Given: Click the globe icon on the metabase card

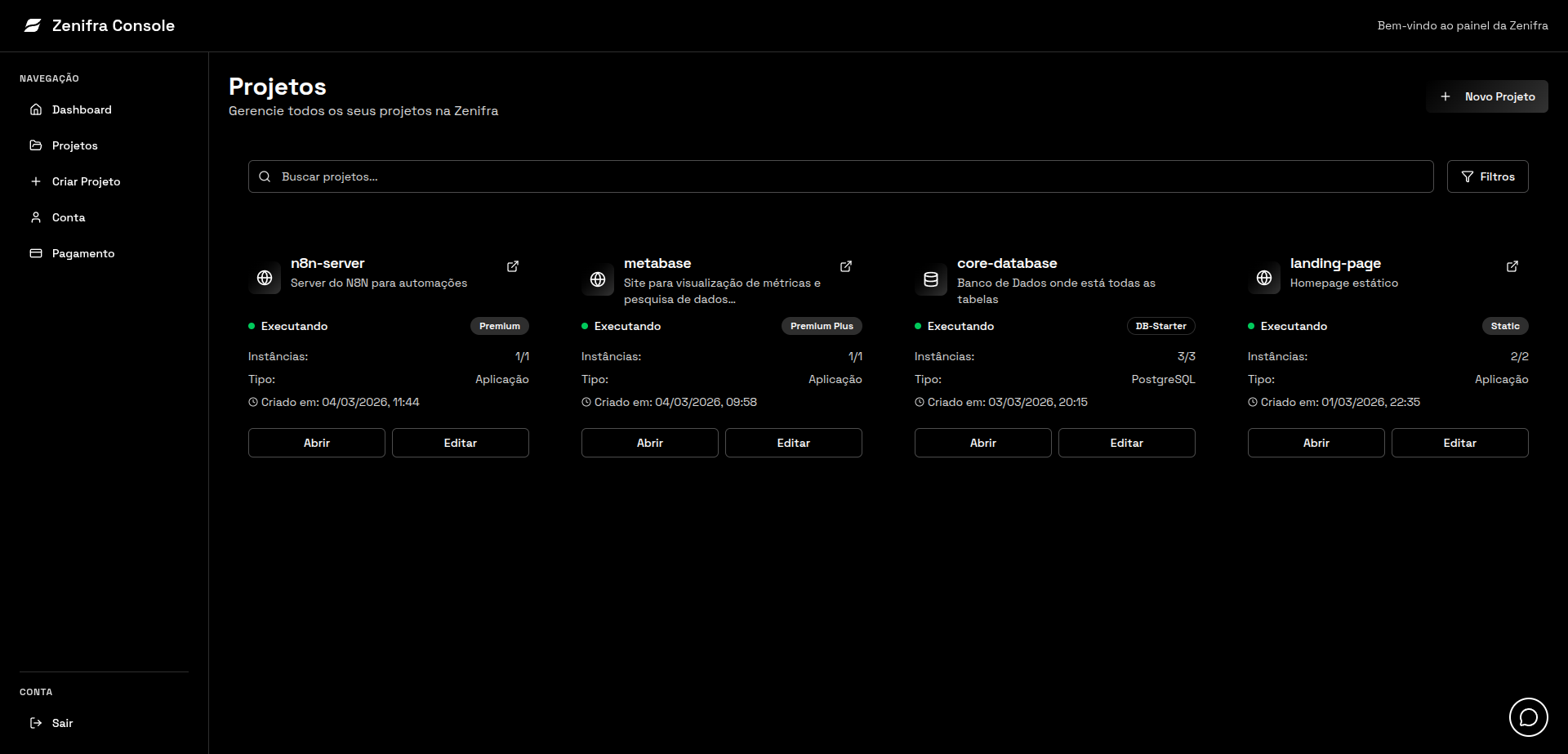Looking at the screenshot, I should [597, 279].
